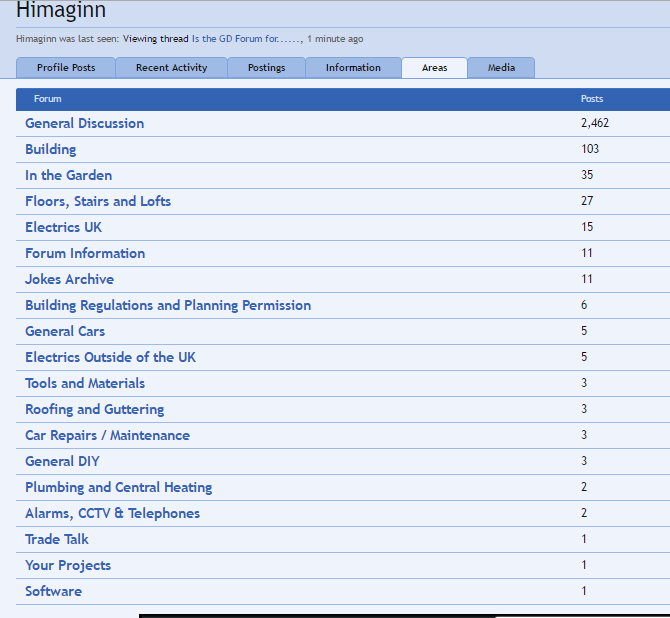Go to the General Cars forum
This screenshot has width=670, height=618.
pyautogui.click(x=65, y=331)
